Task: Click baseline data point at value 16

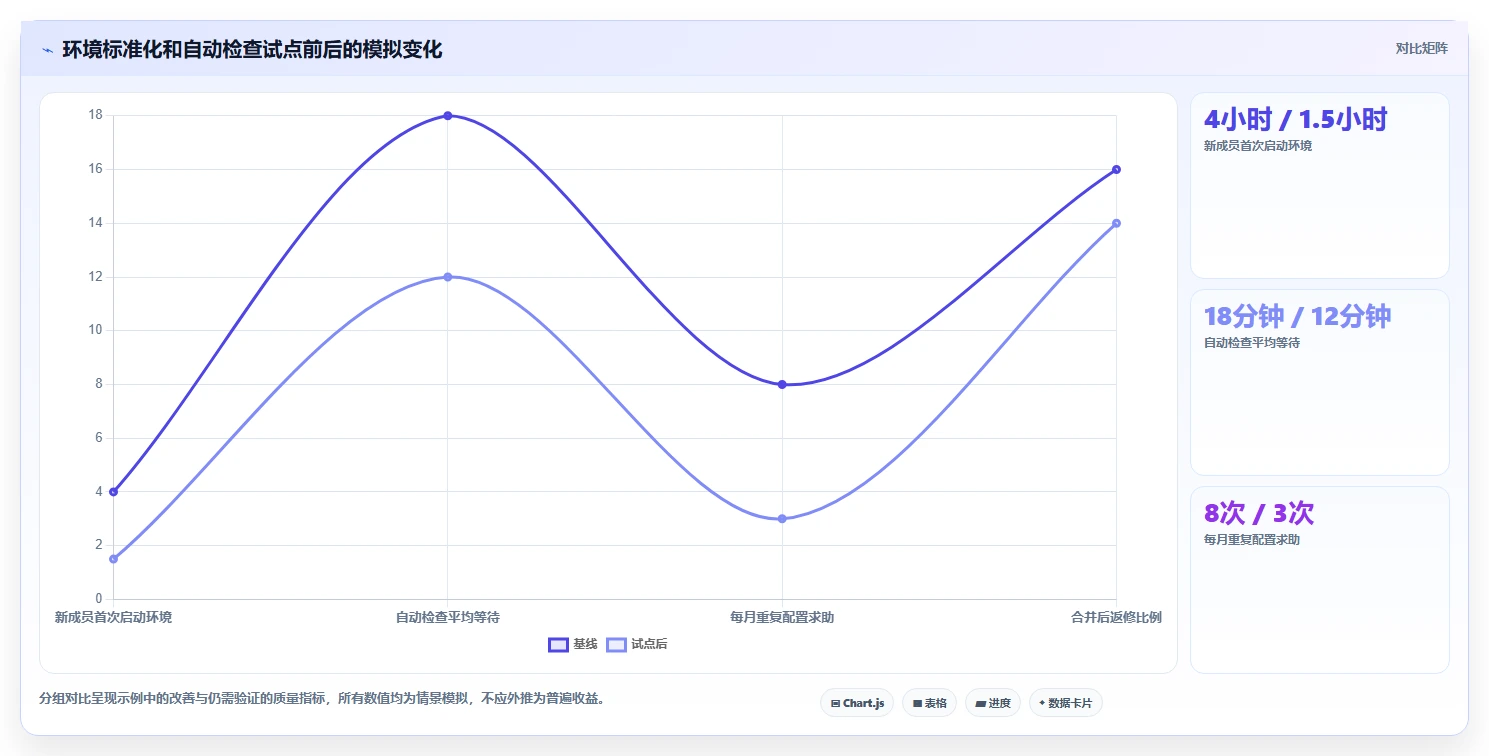Action: click(x=1116, y=169)
